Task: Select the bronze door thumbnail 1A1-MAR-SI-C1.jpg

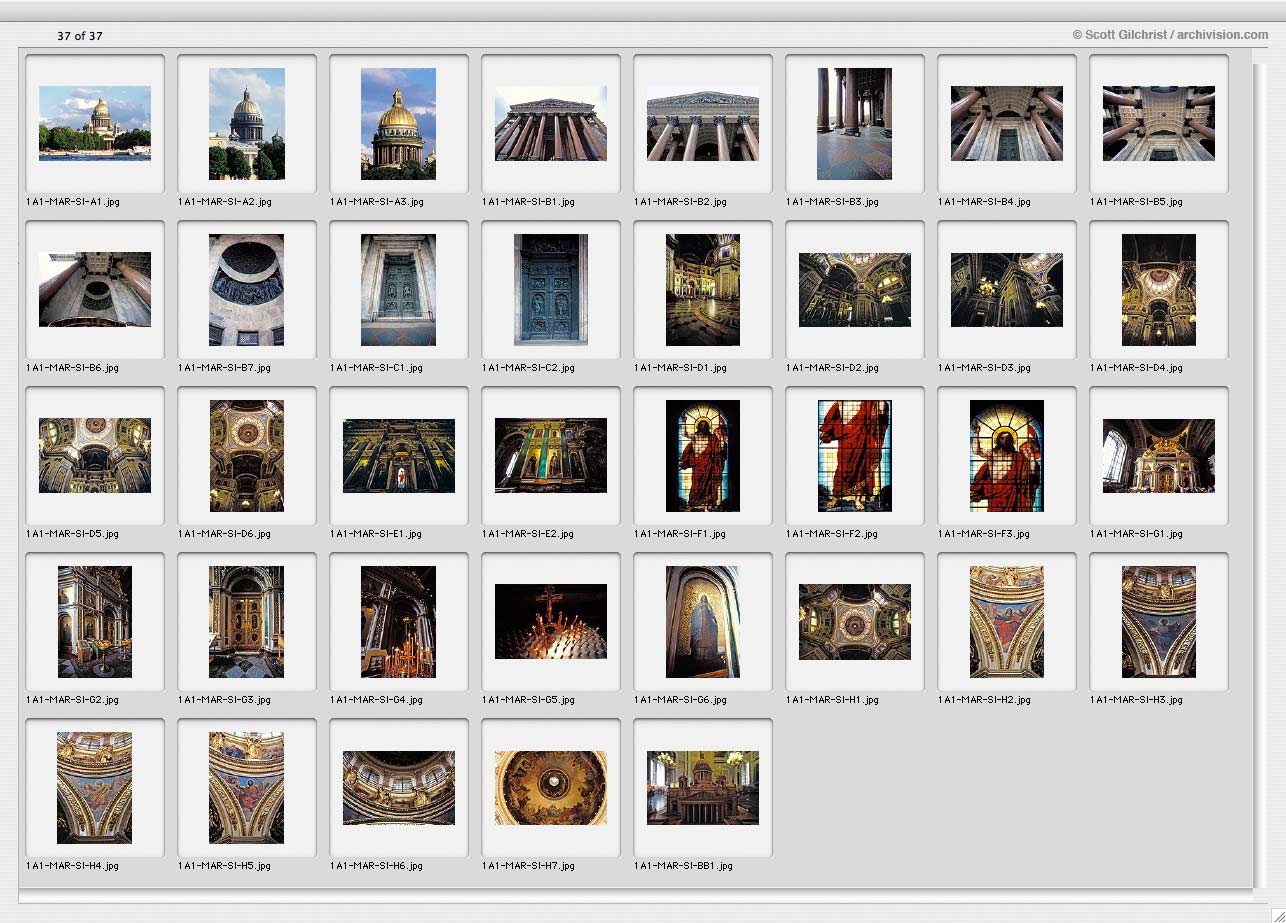Action: tap(399, 289)
